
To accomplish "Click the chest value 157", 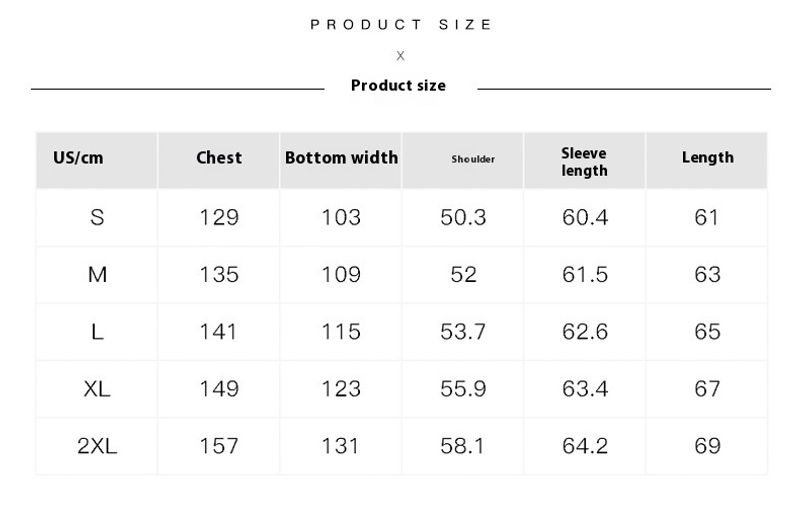I will (x=219, y=446).
